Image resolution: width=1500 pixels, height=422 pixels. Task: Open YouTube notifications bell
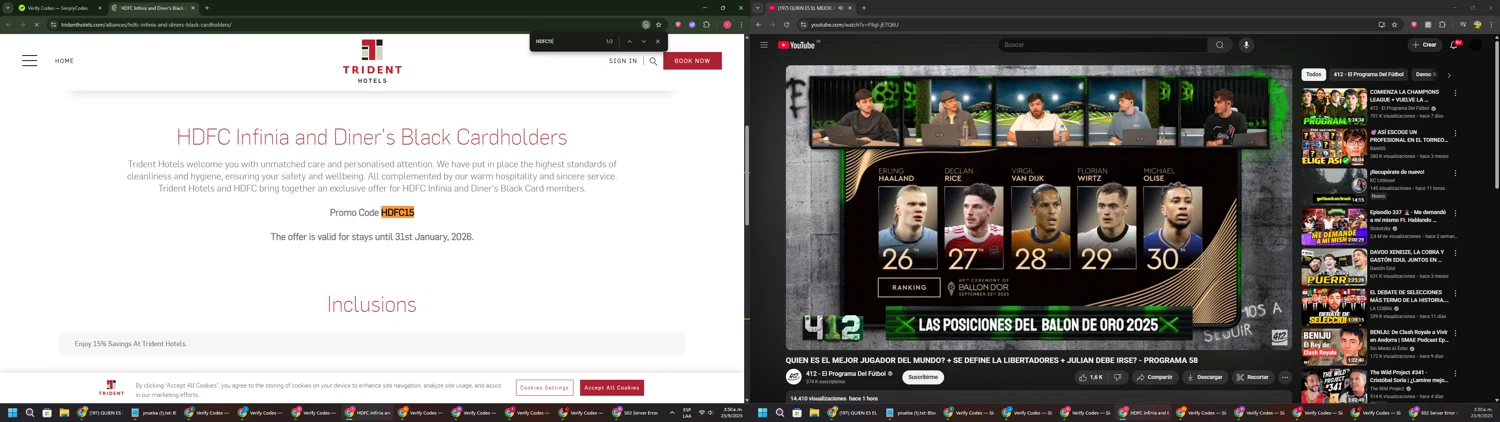[1454, 45]
